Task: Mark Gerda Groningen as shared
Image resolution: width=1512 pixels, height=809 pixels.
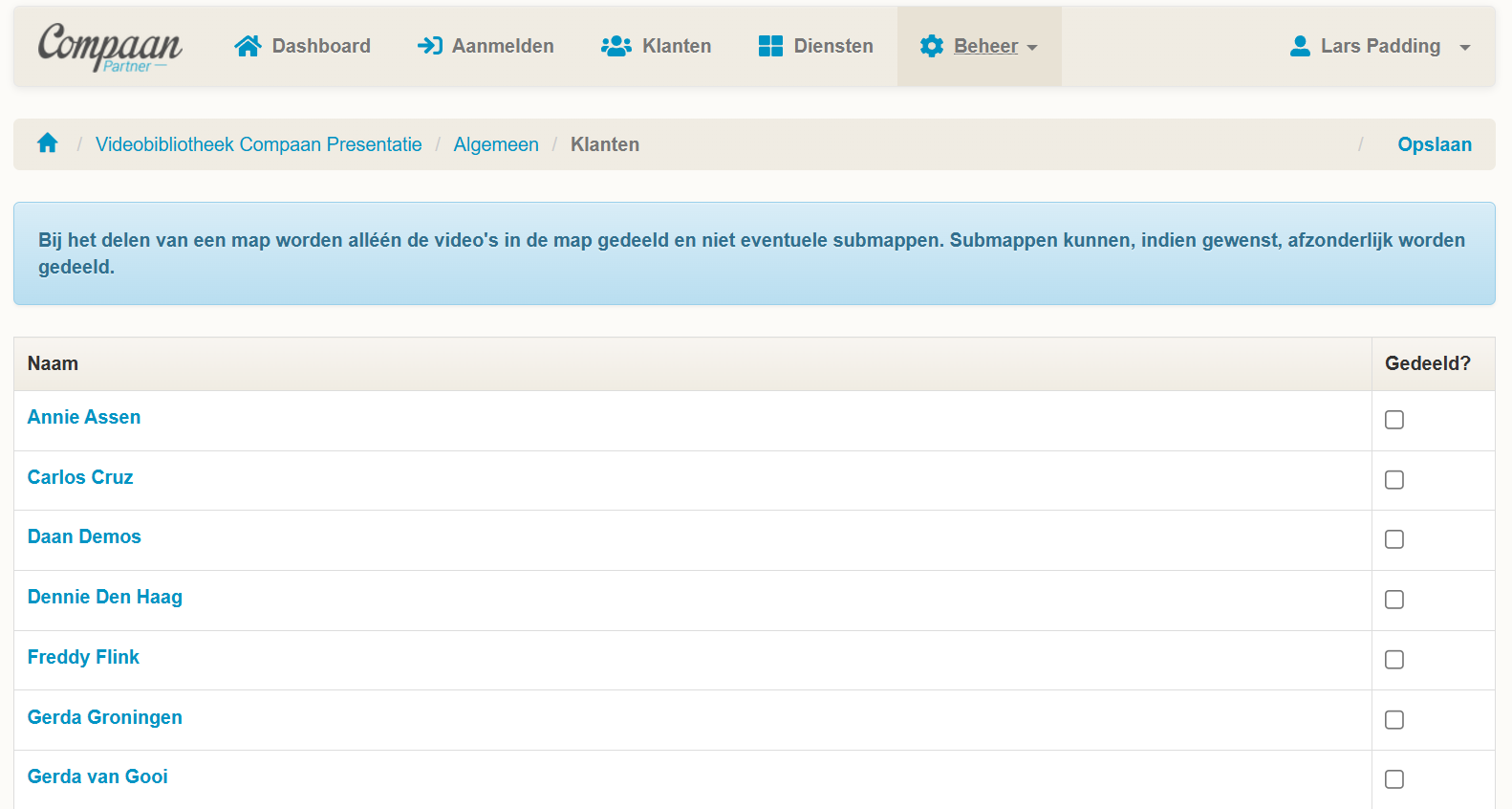Action: coord(1394,720)
